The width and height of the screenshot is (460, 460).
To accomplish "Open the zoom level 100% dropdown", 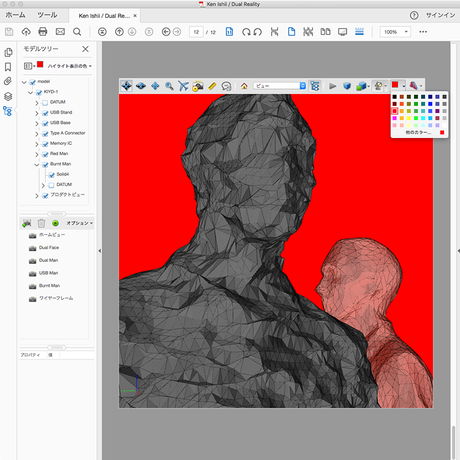I will [x=395, y=32].
